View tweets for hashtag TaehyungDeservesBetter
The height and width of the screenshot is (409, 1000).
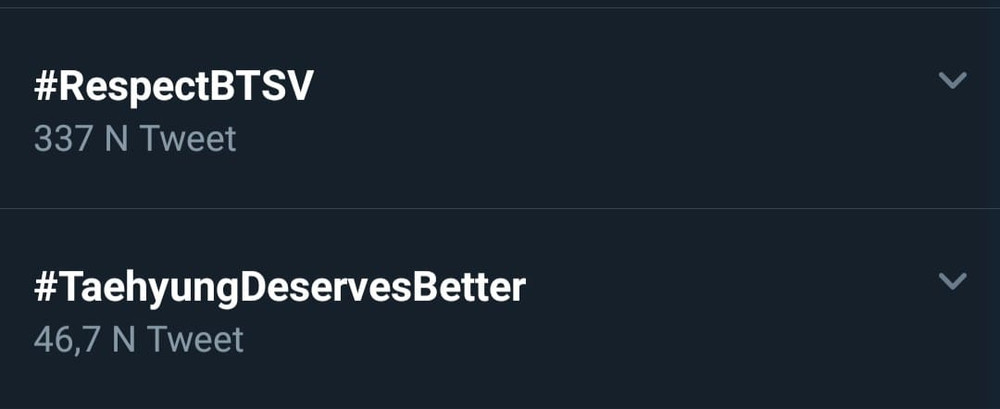pos(279,288)
